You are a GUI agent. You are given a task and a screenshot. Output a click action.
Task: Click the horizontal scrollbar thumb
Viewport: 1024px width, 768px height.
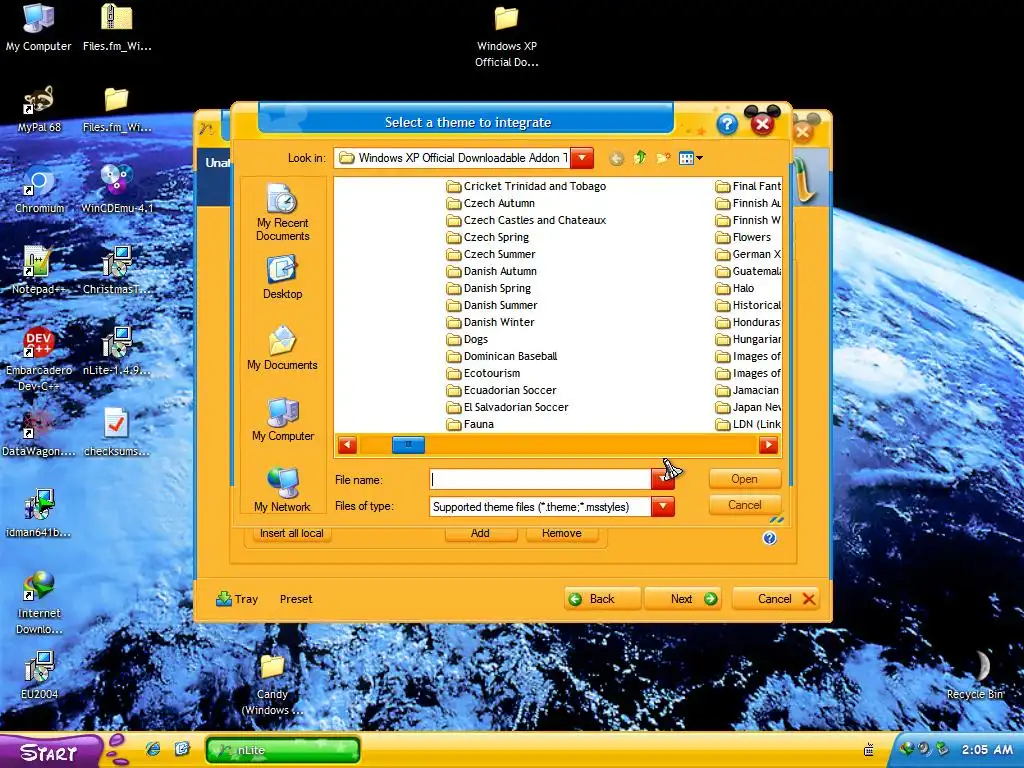pyautogui.click(x=408, y=445)
